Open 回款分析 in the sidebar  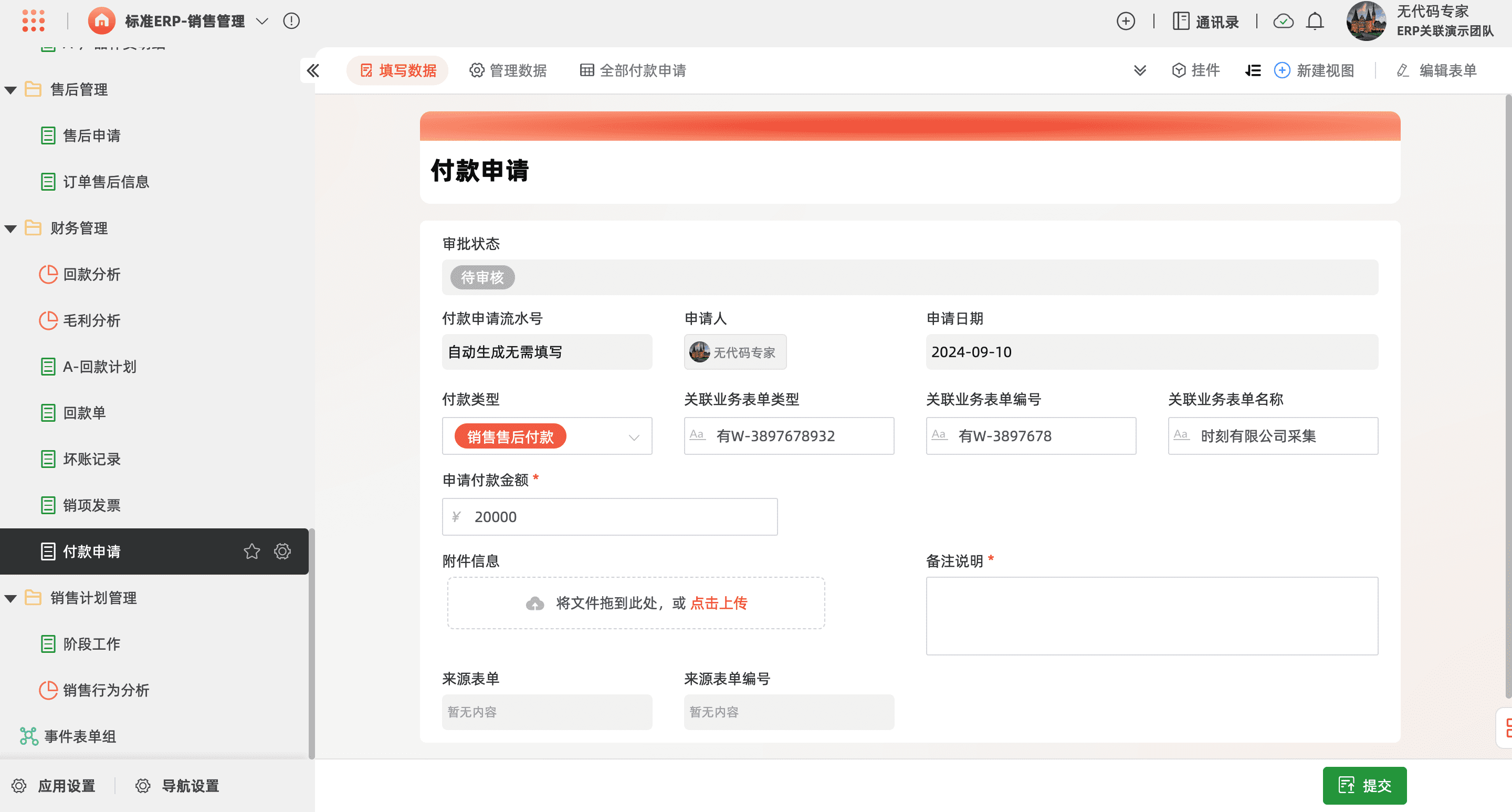[91, 274]
